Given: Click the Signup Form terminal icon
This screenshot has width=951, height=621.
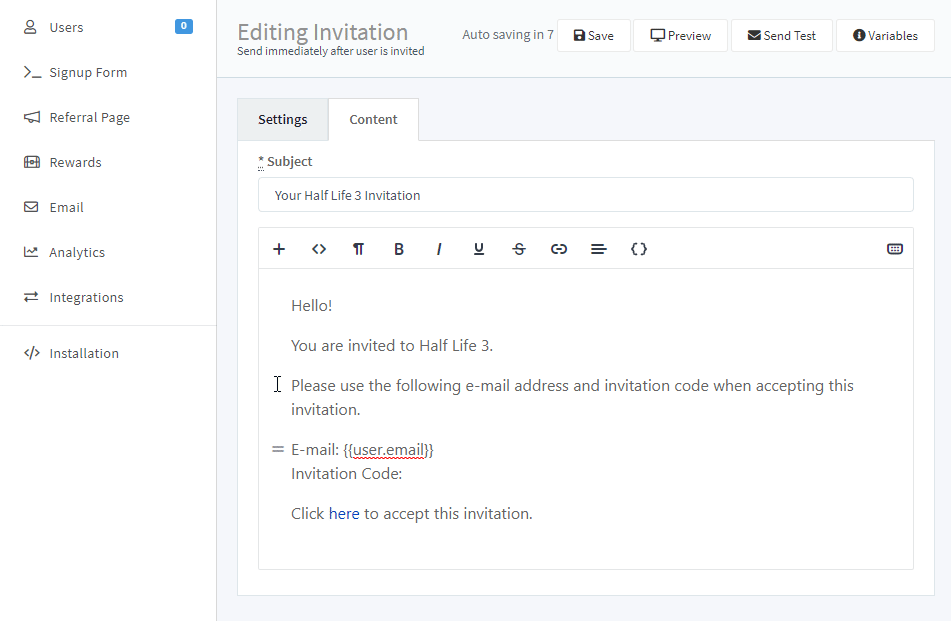Looking at the screenshot, I should click(x=32, y=72).
